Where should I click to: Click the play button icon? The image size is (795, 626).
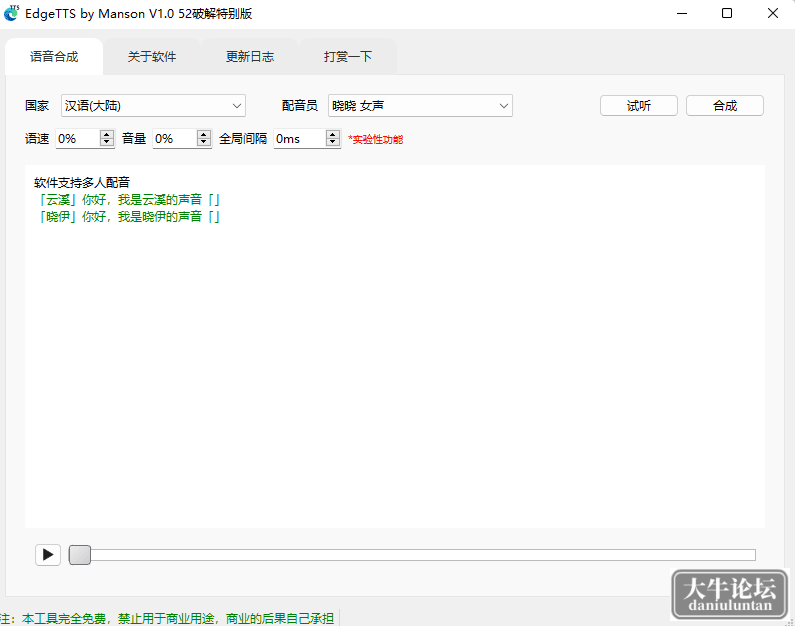point(48,555)
